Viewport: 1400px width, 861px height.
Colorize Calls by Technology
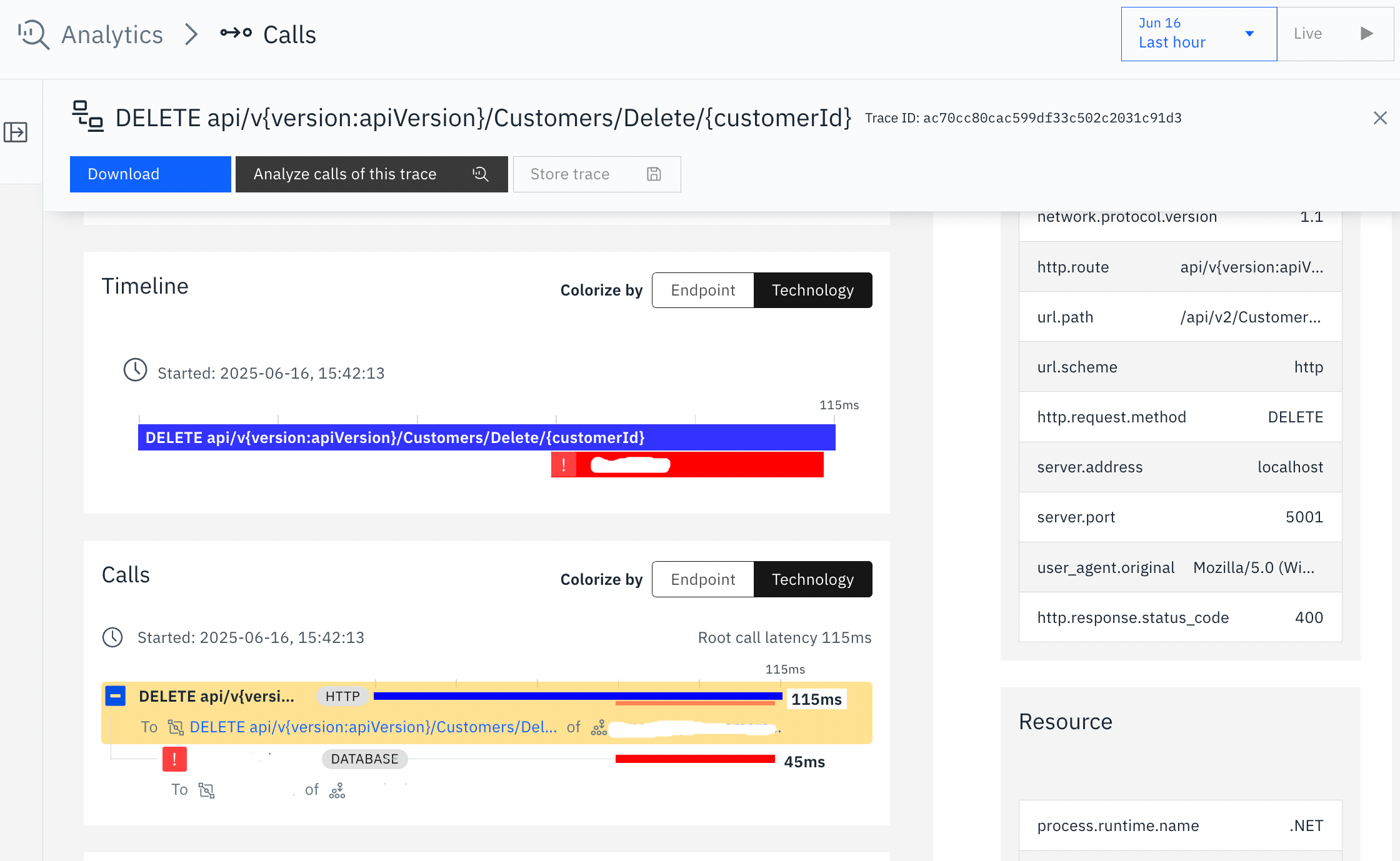pyautogui.click(x=813, y=579)
